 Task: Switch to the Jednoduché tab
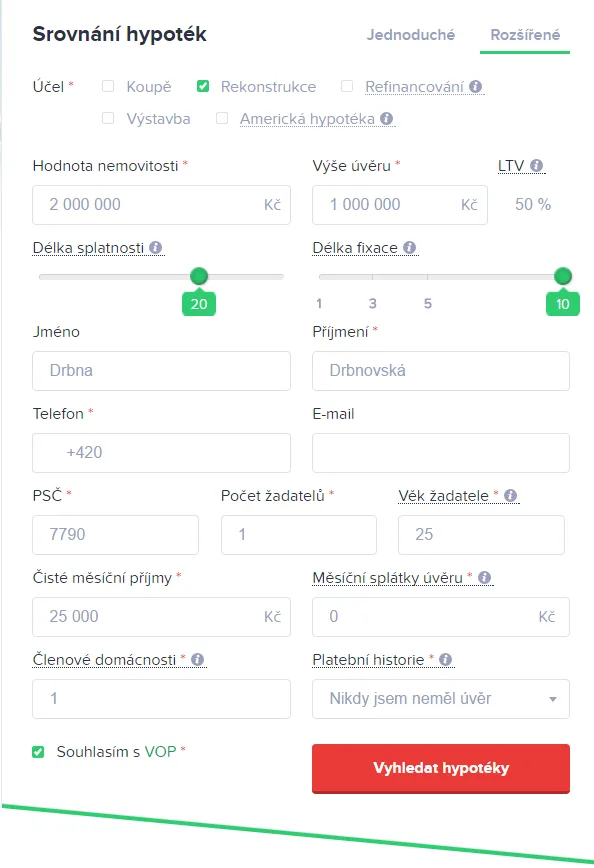click(411, 35)
